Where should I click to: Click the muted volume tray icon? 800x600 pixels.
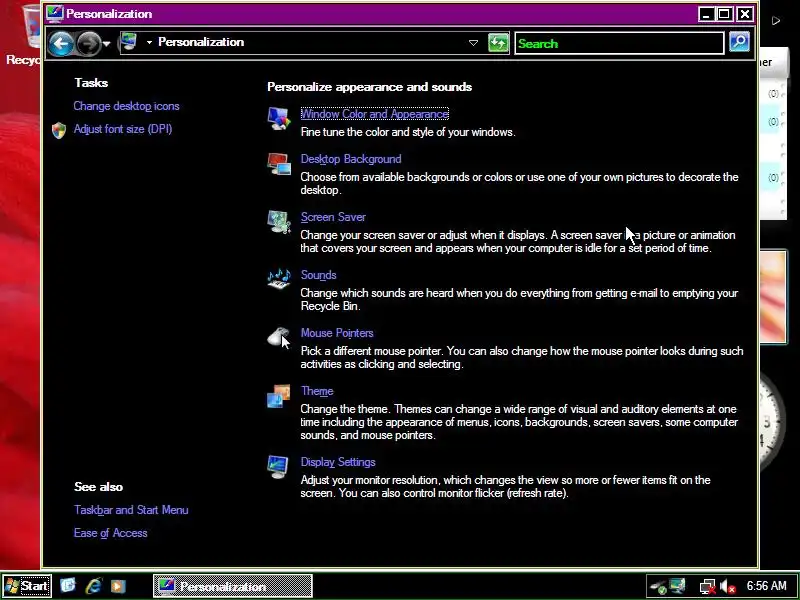(x=728, y=586)
